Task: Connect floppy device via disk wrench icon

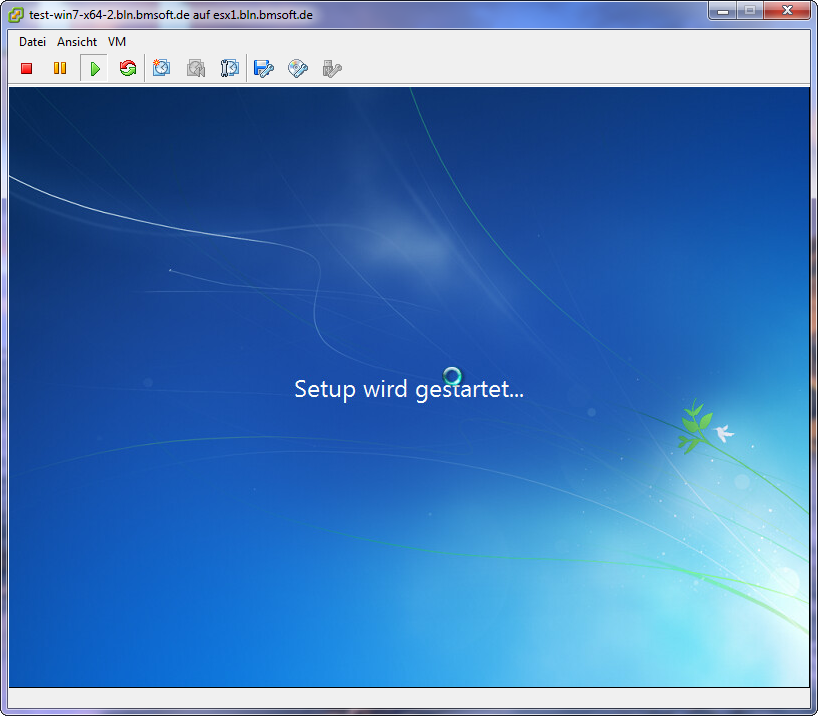Action: click(x=263, y=68)
